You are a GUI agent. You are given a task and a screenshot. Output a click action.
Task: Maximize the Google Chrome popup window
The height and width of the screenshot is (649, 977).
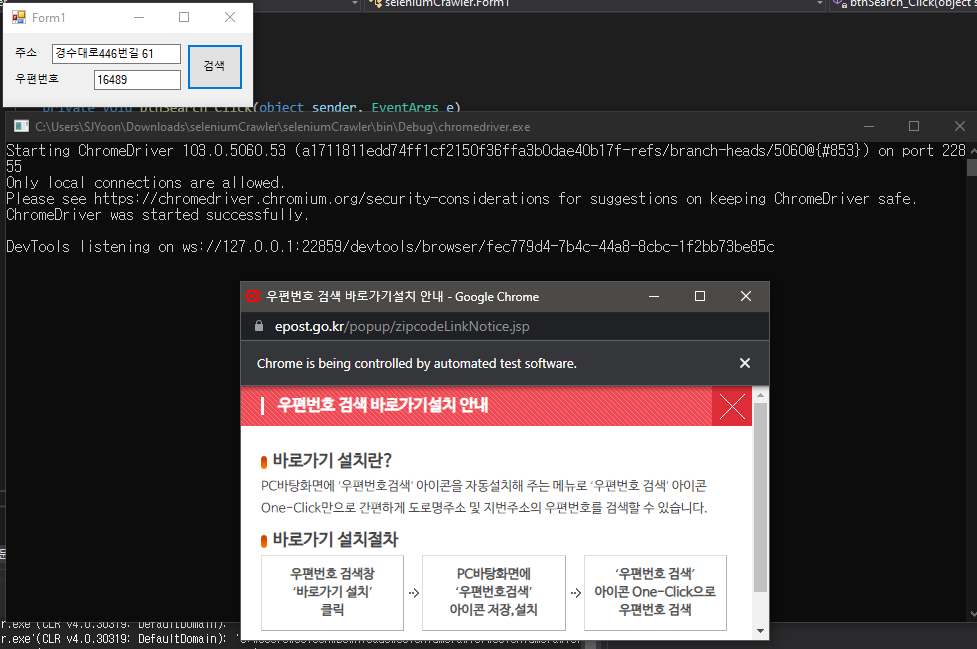pyautogui.click(x=700, y=296)
